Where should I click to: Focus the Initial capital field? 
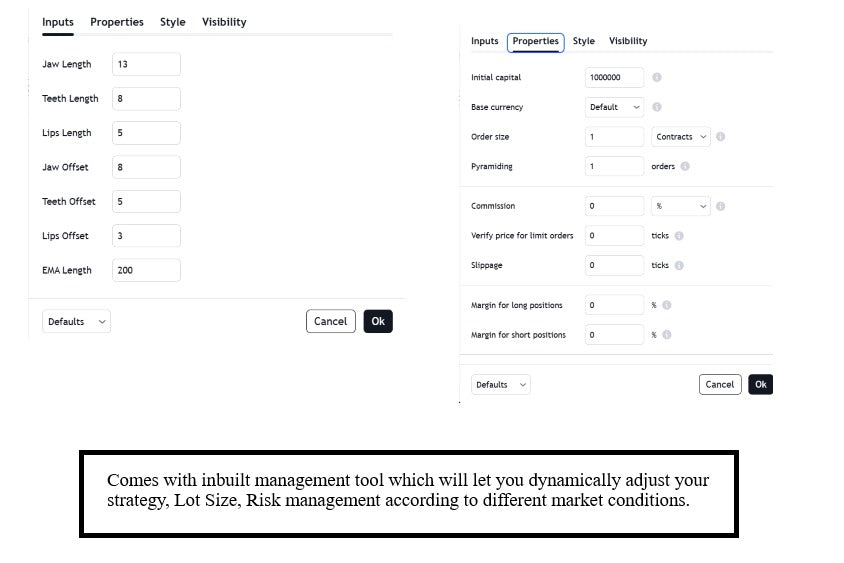(x=614, y=77)
